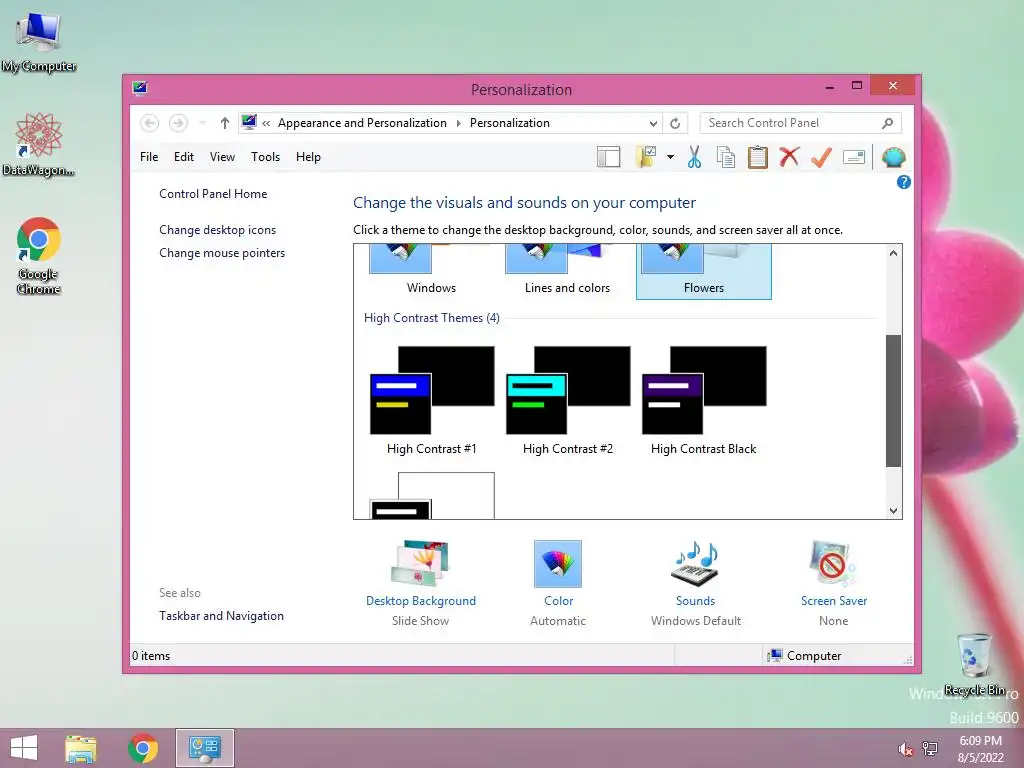Screen dimensions: 1024x768
Task: Select the Lines and colors theme
Action: pos(568,272)
